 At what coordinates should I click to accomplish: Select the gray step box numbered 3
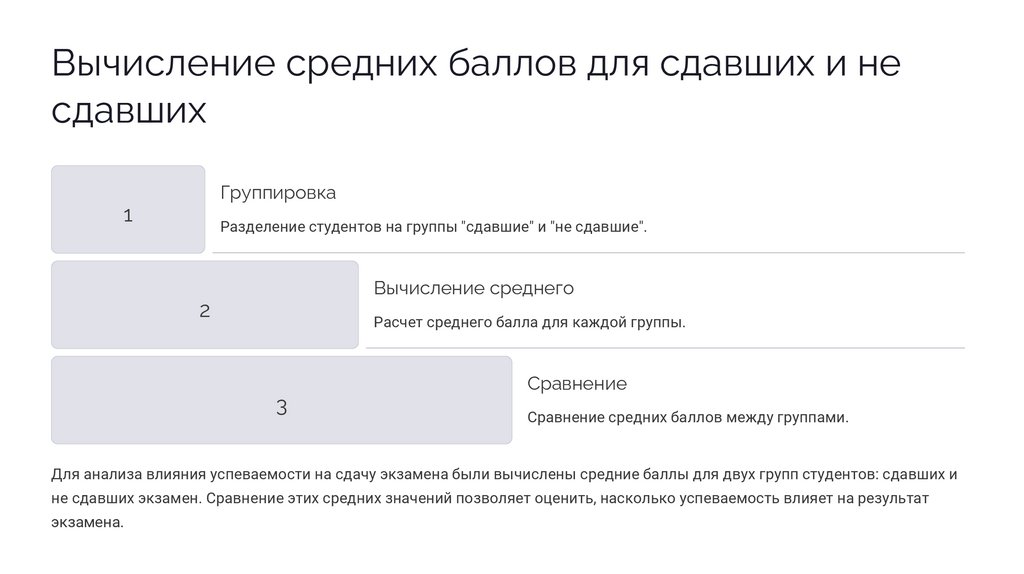coord(281,400)
